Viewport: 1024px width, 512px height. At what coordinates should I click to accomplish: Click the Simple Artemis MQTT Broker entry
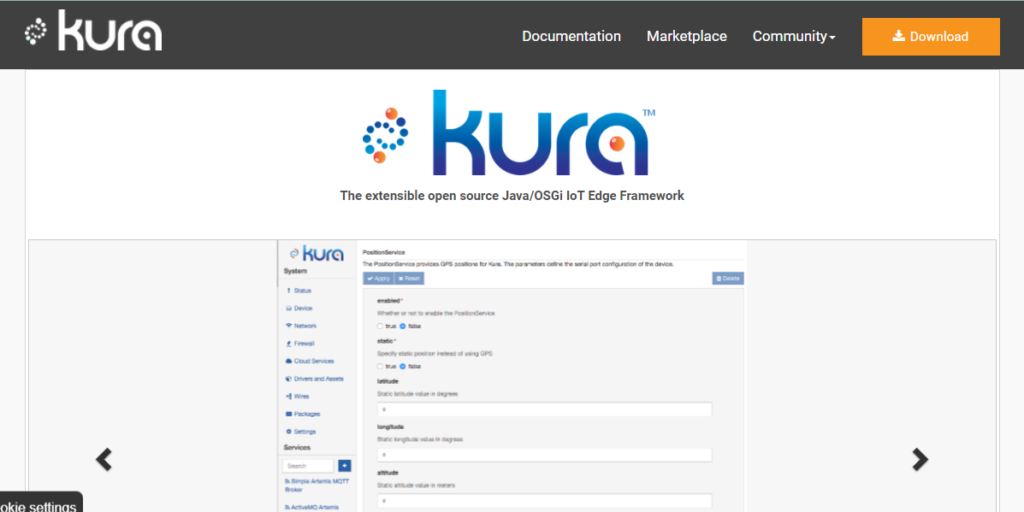pyautogui.click(x=317, y=485)
